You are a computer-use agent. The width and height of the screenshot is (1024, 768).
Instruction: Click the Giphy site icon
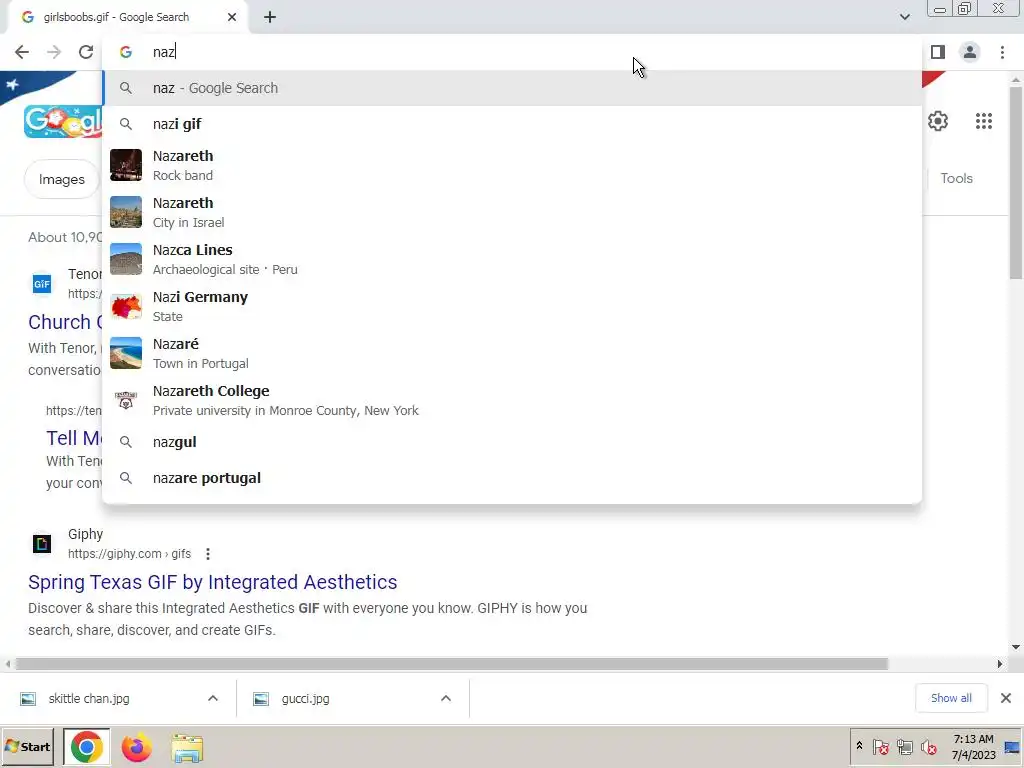[42, 543]
